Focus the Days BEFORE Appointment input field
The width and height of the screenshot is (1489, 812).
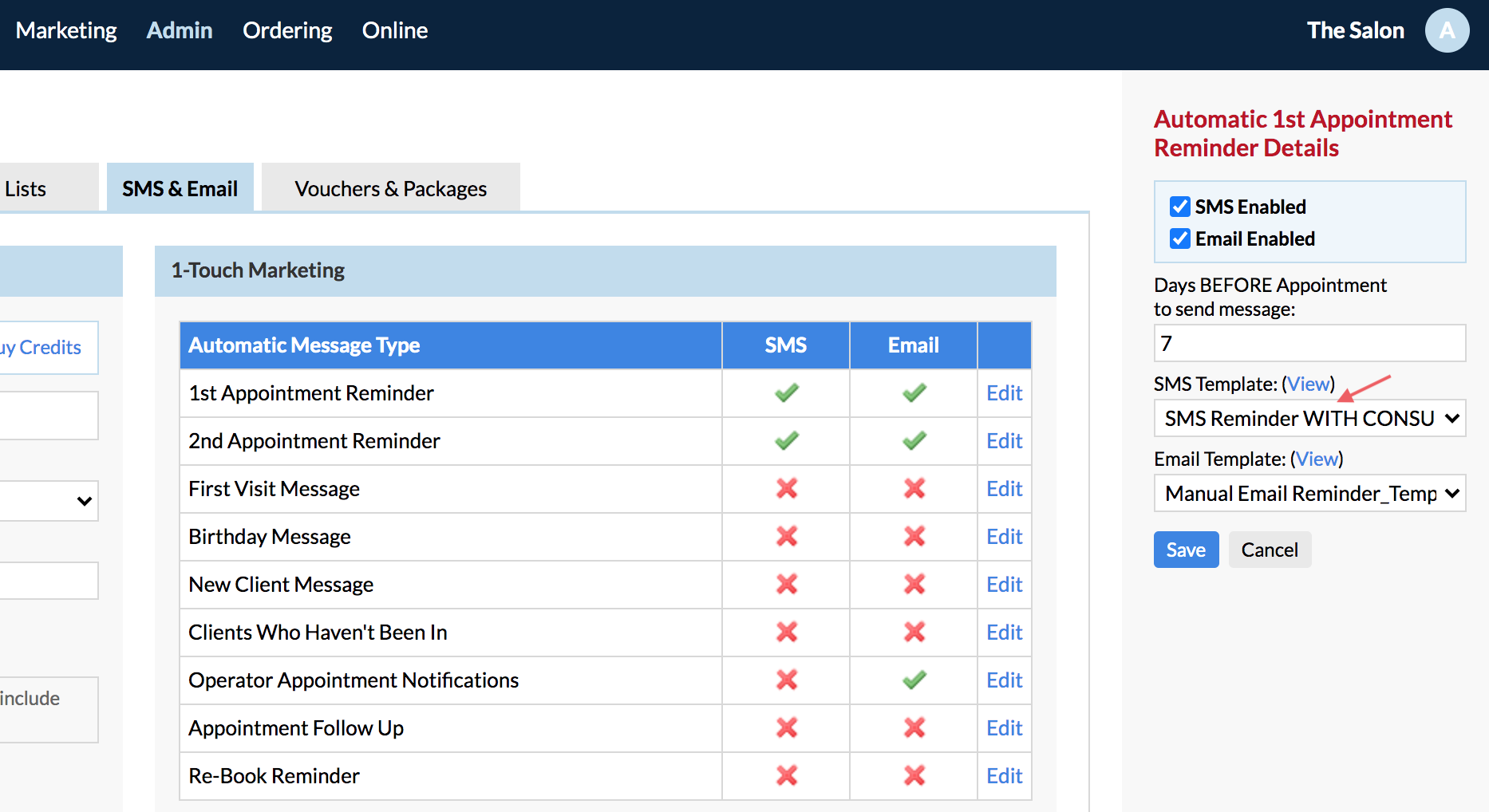pos(1309,343)
